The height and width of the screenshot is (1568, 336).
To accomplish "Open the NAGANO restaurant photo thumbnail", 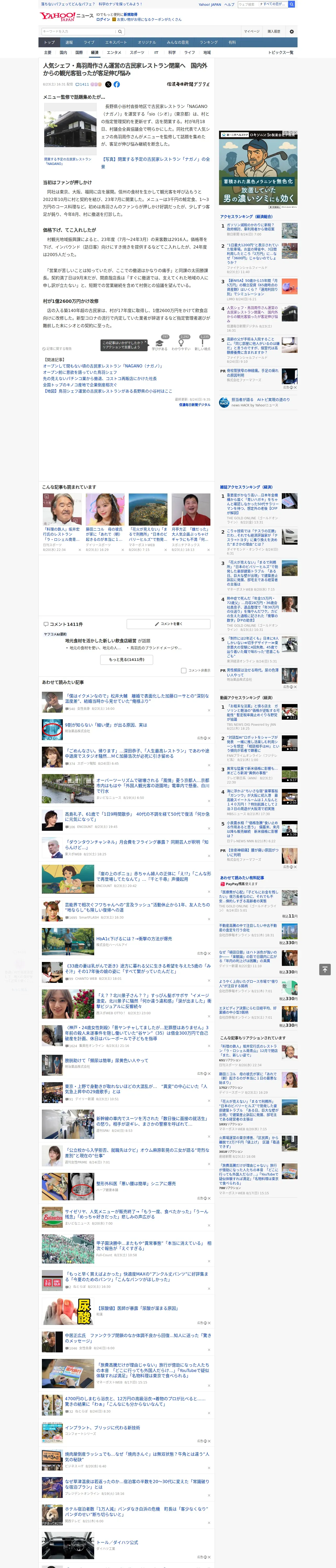I will click(x=70, y=130).
